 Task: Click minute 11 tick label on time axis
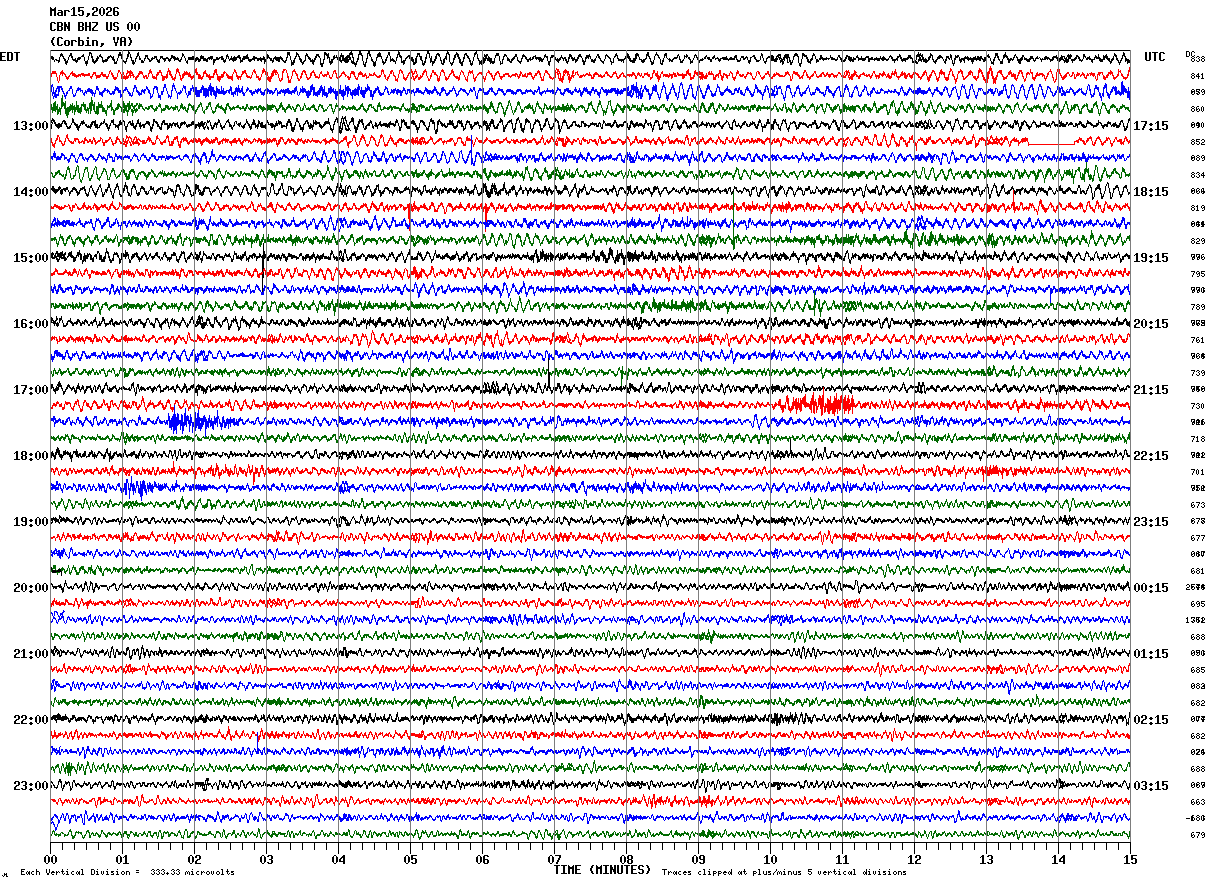tap(842, 859)
